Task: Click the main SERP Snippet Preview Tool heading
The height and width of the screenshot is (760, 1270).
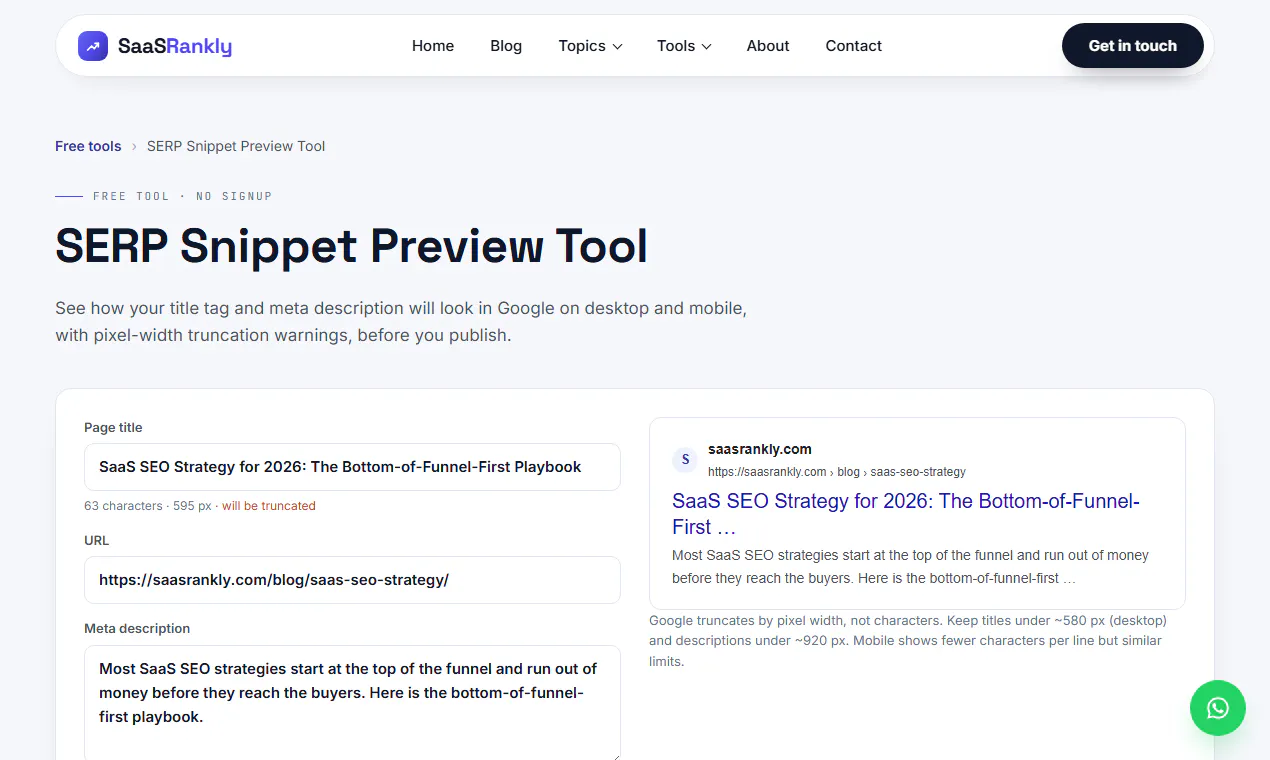Action: point(351,245)
